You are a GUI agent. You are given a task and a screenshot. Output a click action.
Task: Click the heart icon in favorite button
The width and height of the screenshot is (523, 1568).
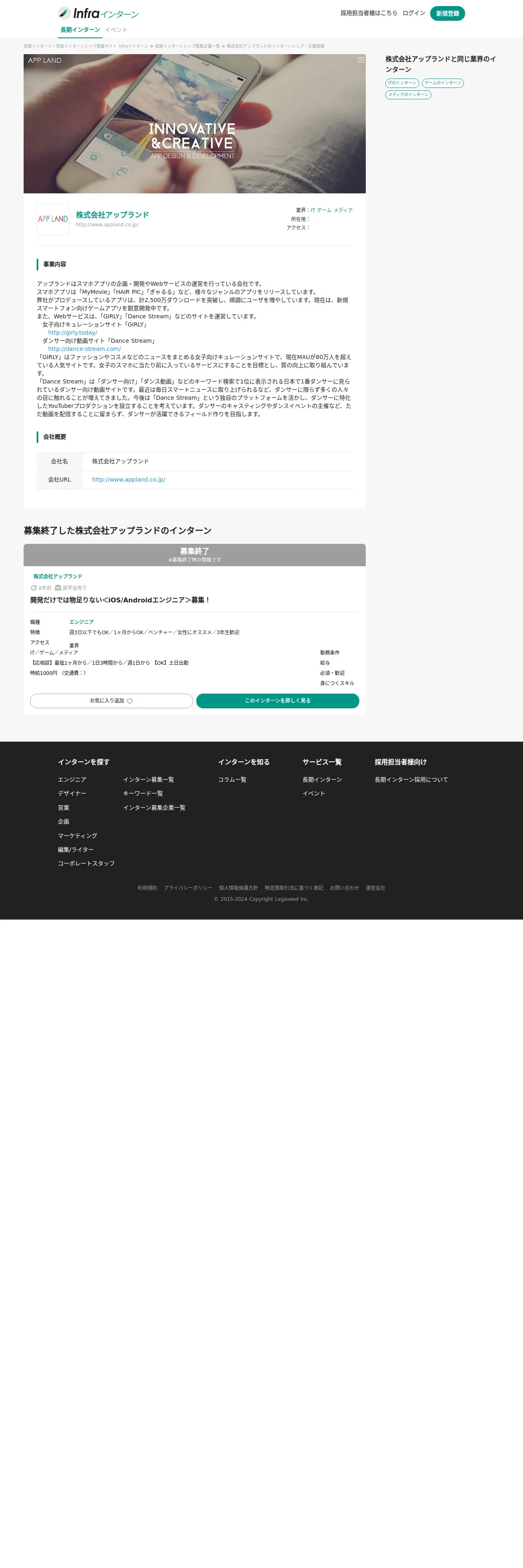tap(130, 701)
